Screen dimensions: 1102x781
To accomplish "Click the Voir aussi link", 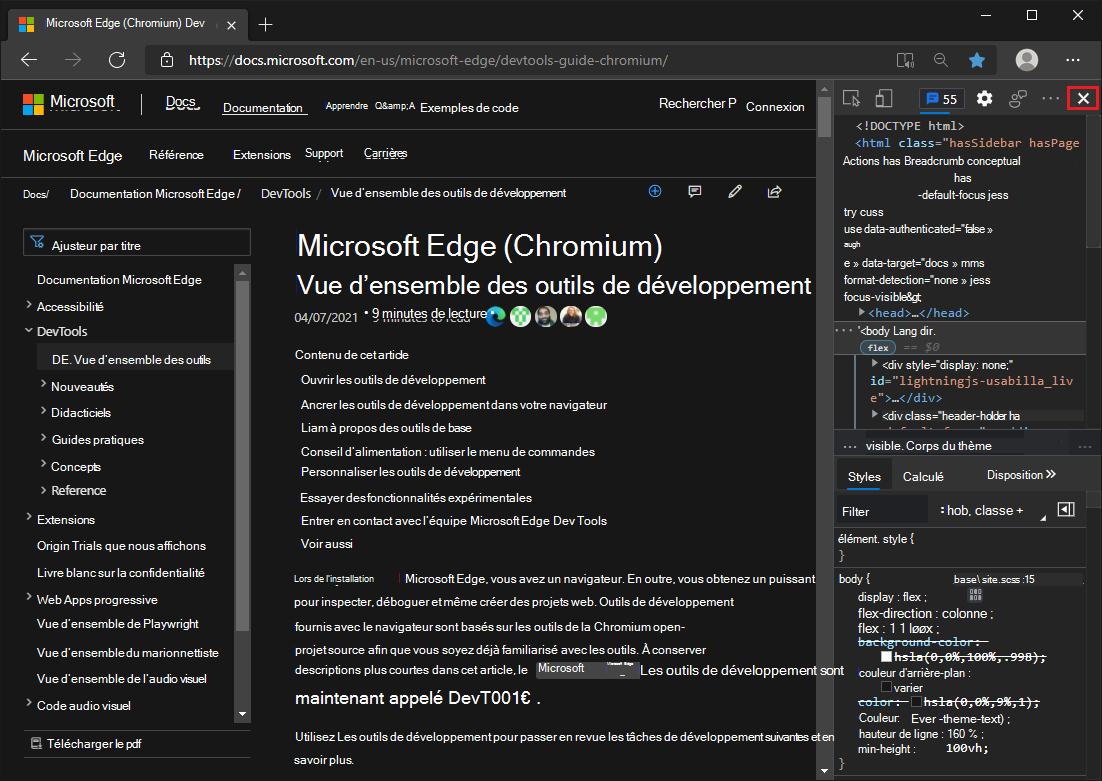I will (326, 544).
